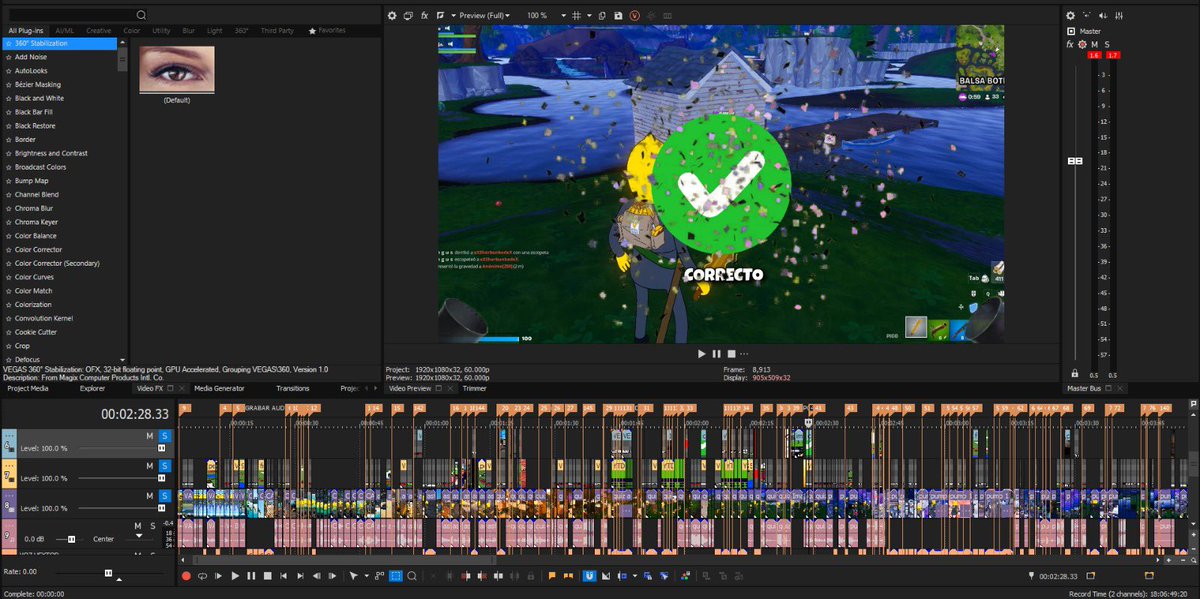Mute audio track 9

tap(138, 526)
